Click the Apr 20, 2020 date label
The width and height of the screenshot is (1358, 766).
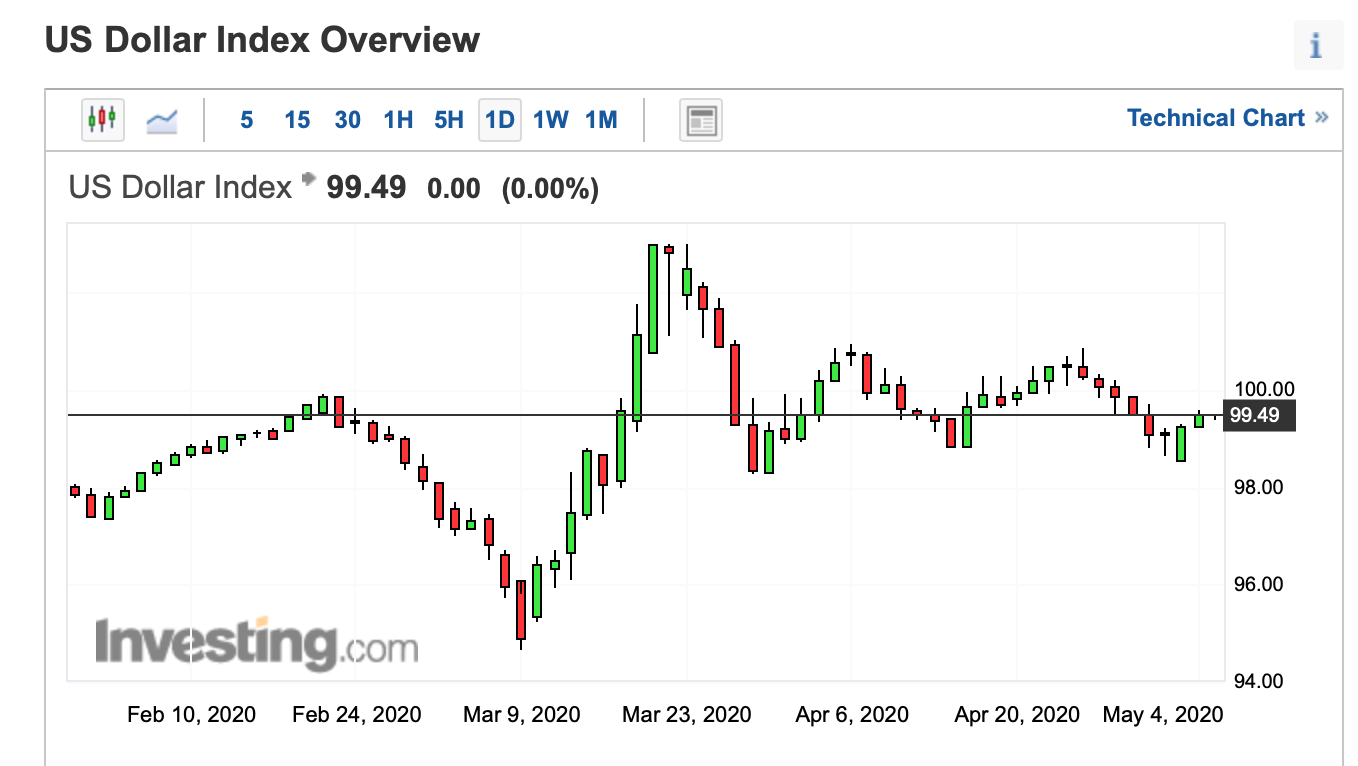click(1017, 714)
